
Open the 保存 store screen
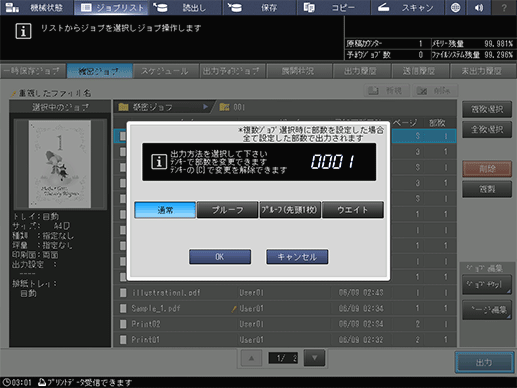(x=260, y=7)
